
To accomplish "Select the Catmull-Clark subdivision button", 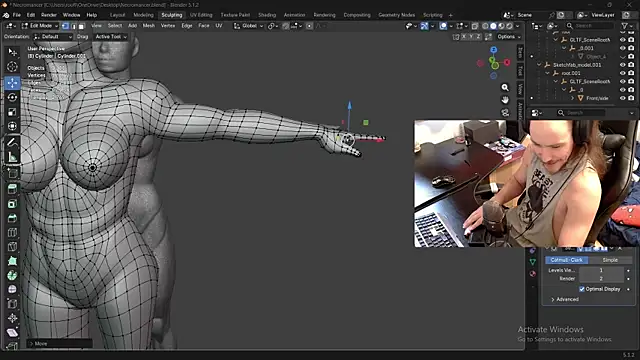I will click(x=567, y=260).
